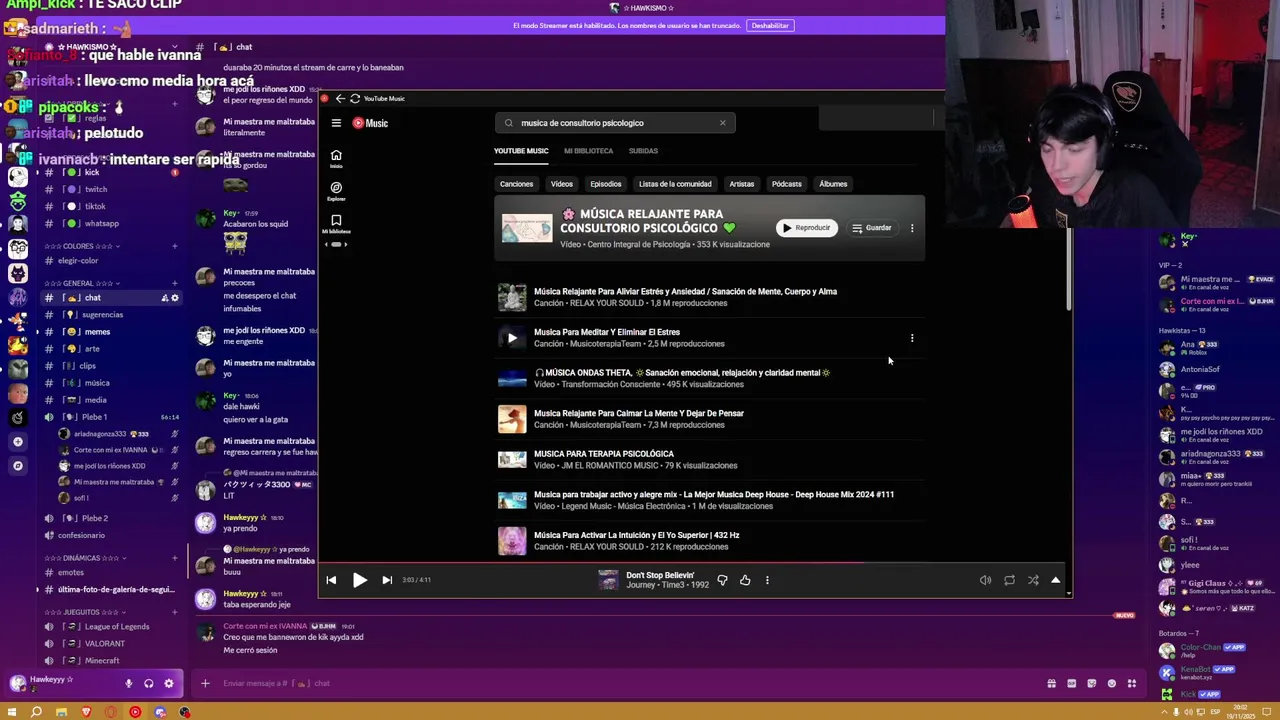Image resolution: width=1280 pixels, height=720 pixels.
Task: Toggle Discord headphone deafen
Action: coord(148,684)
